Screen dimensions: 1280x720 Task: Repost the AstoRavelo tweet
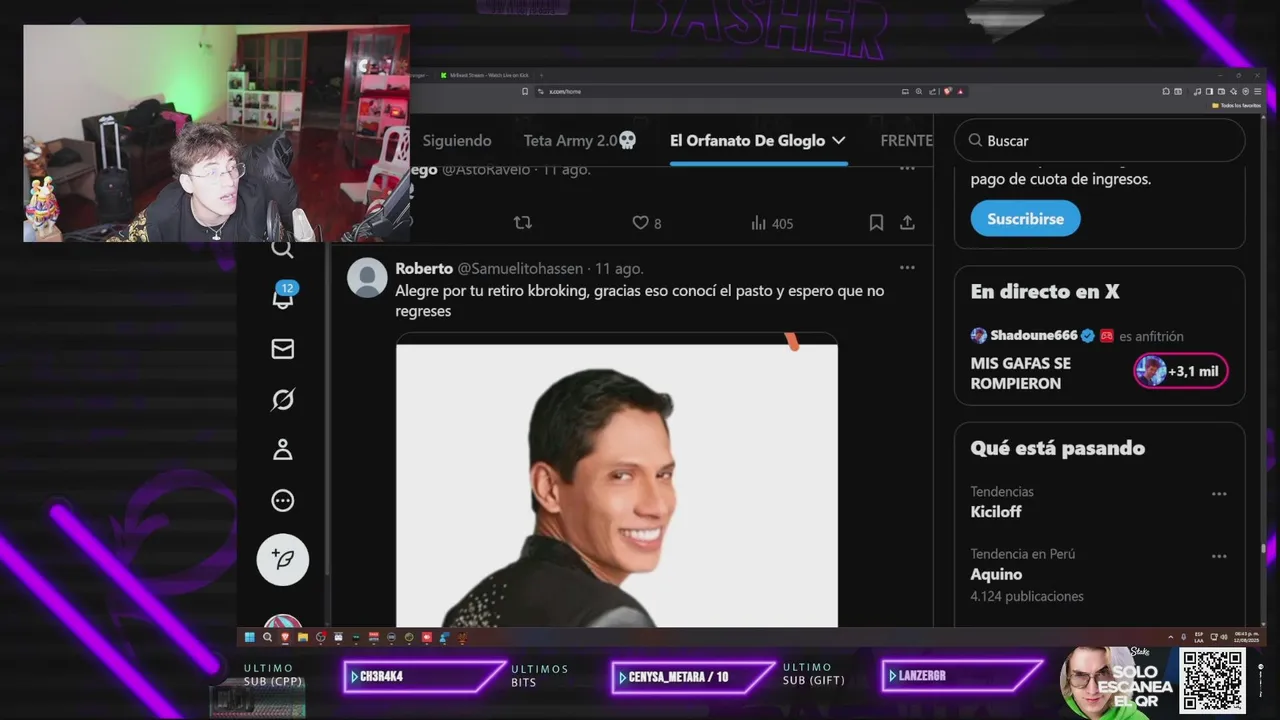(522, 223)
